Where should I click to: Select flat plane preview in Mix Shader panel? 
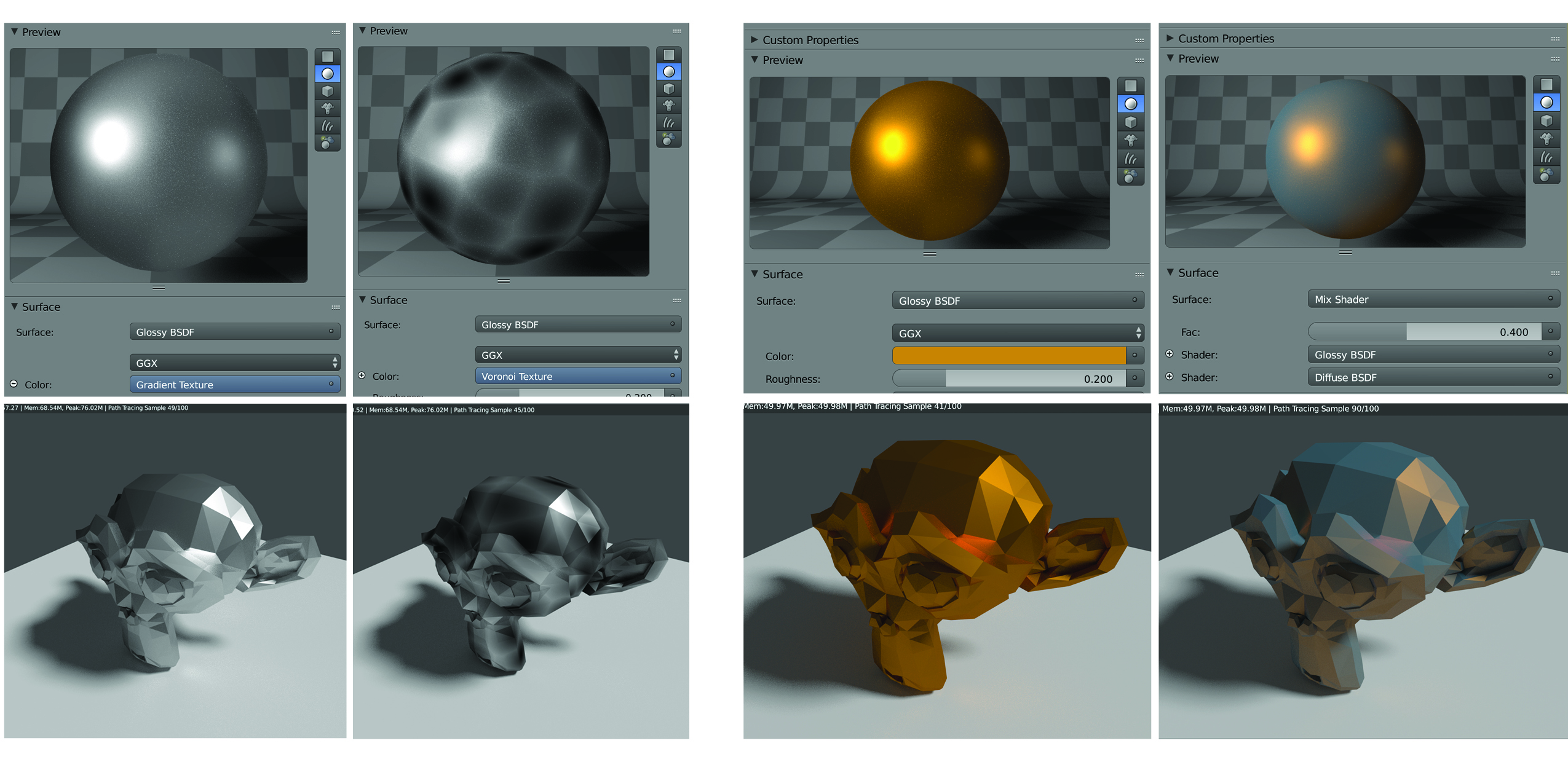tap(1546, 84)
